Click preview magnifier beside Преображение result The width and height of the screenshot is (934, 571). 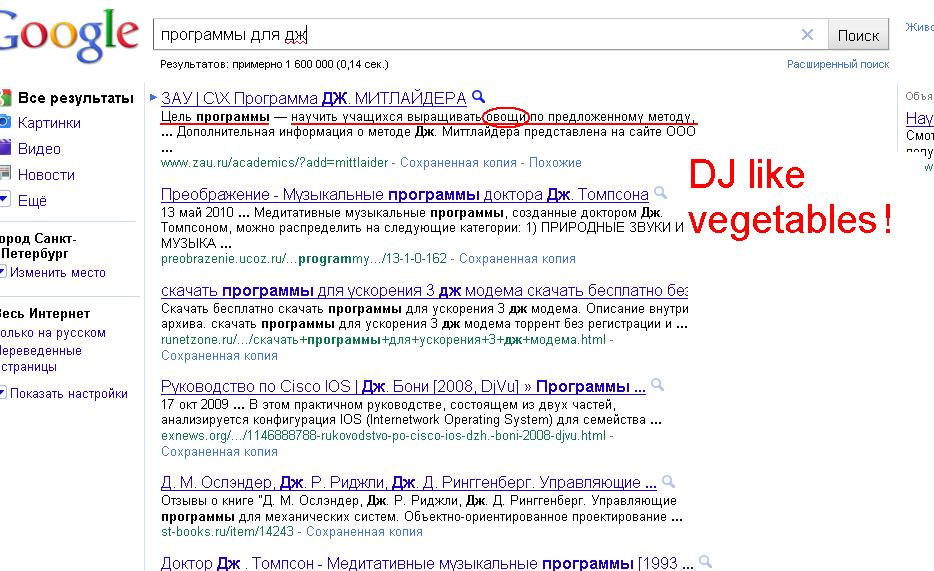pyautogui.click(x=660, y=192)
